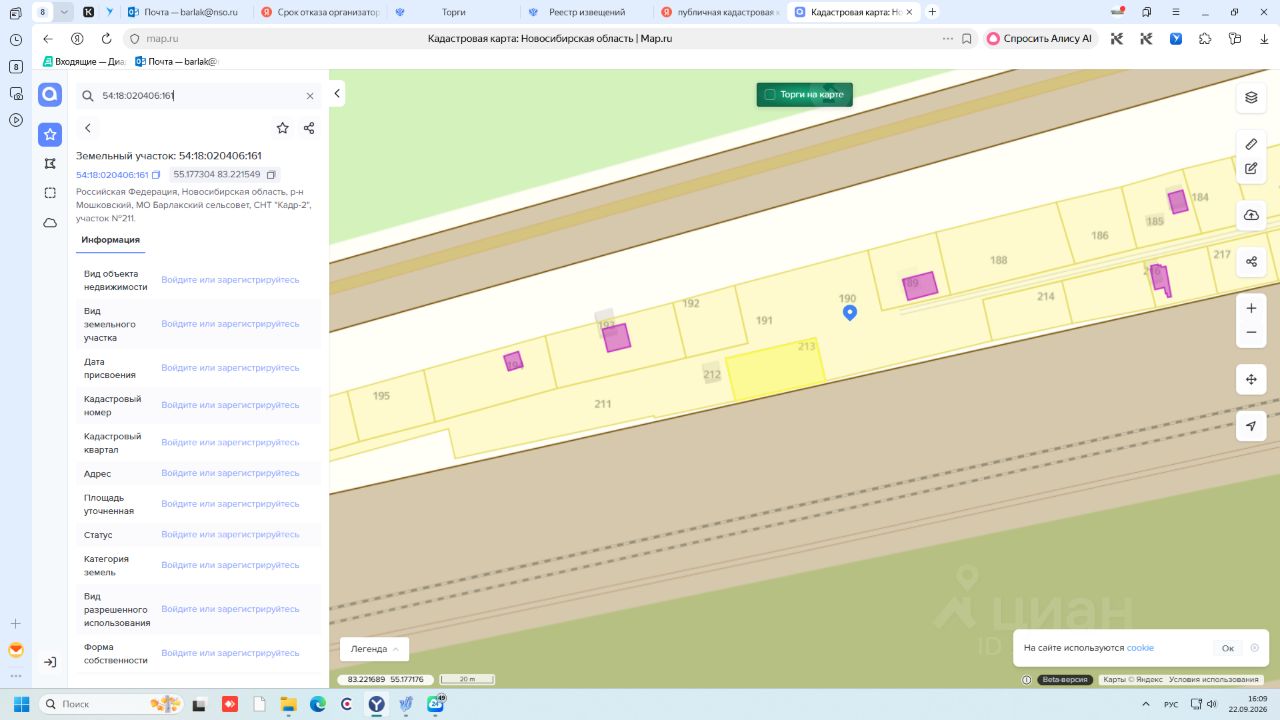Copy the cadastral number 54:18:020406:161
Image resolution: width=1280 pixels, height=720 pixels.
(x=156, y=175)
